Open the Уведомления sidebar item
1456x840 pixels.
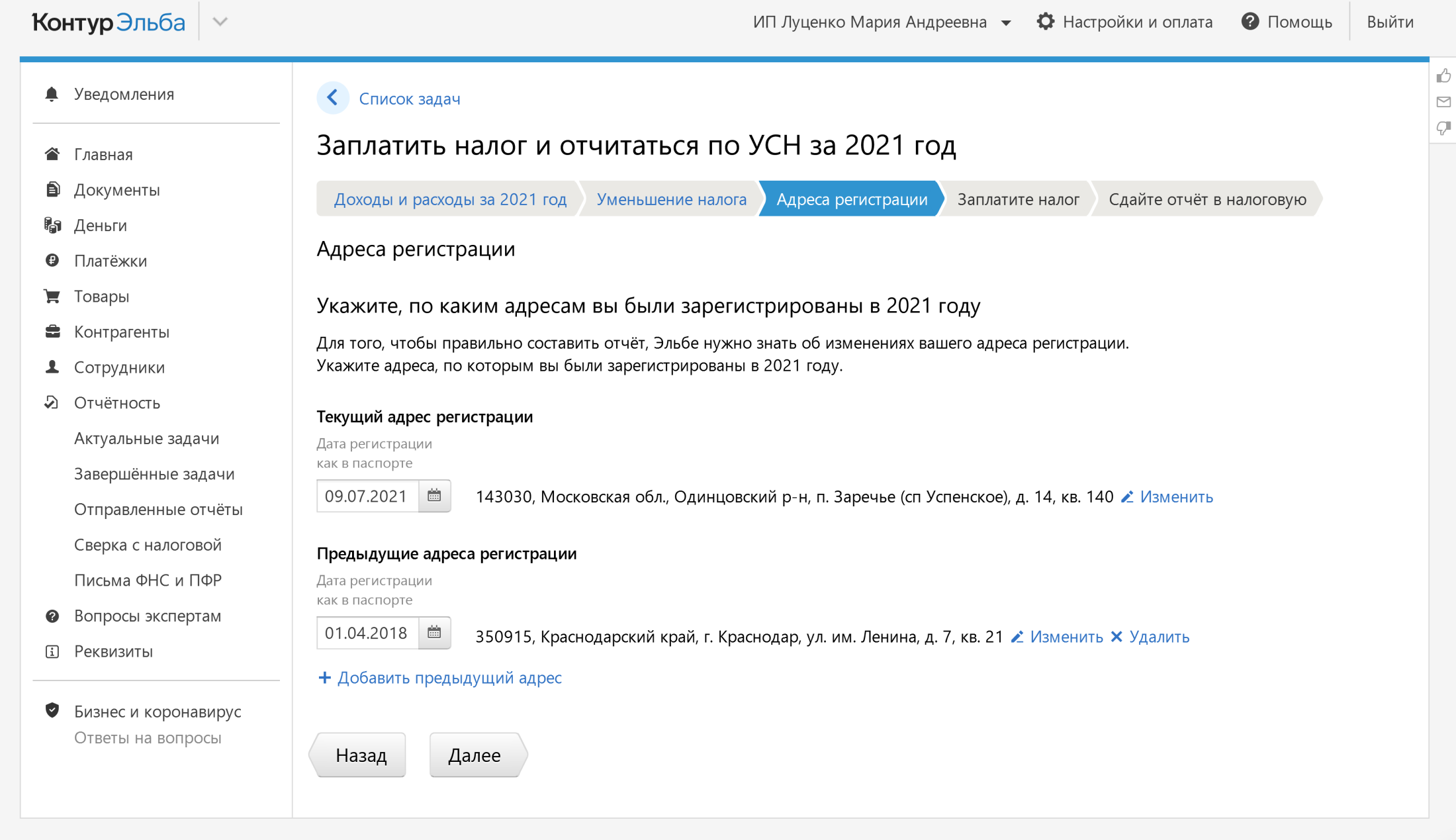(124, 94)
